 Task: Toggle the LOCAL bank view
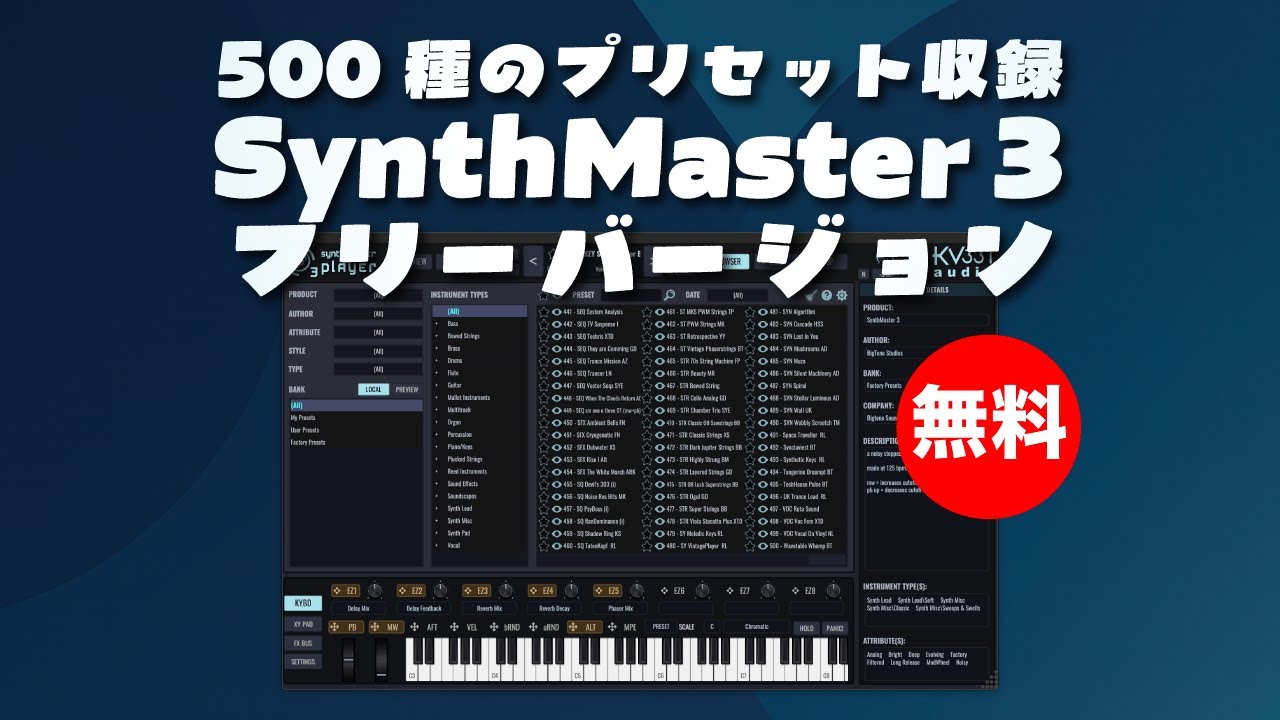click(373, 389)
